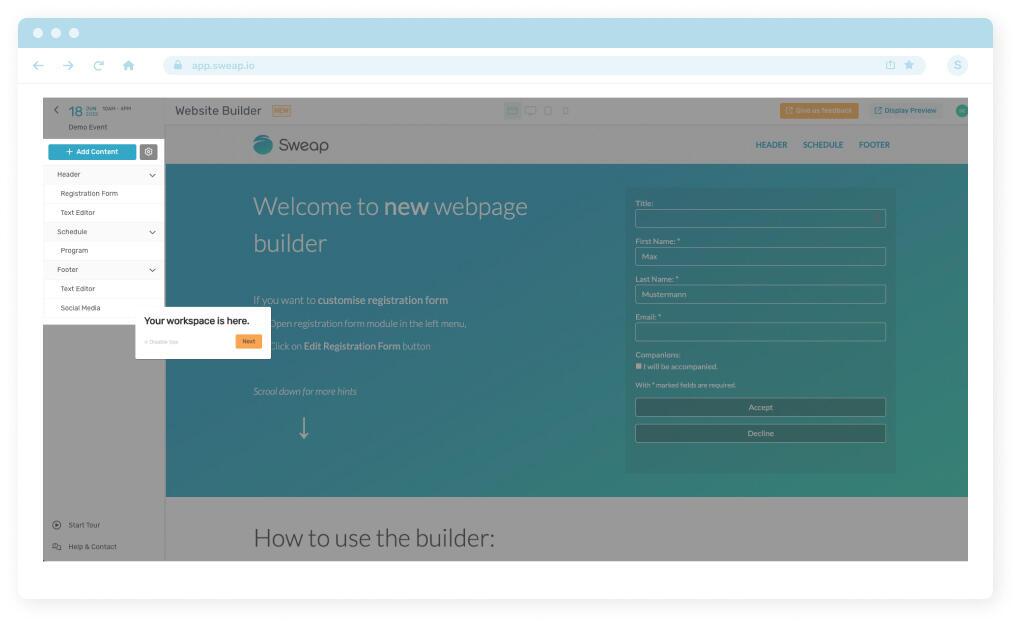Screen dimensions: 1019x625
Task: Click the back arrow beside event date
Action: coord(56,110)
